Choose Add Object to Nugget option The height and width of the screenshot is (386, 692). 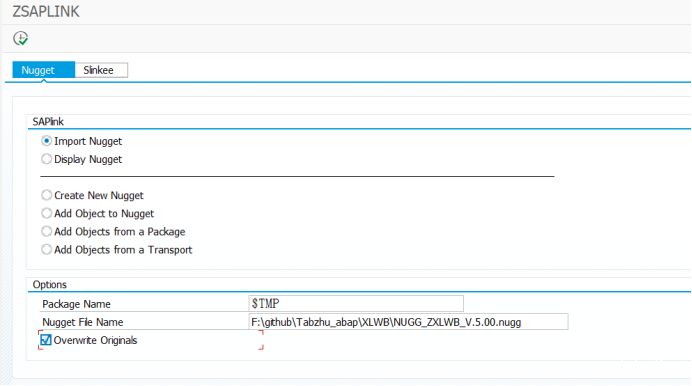pos(46,213)
